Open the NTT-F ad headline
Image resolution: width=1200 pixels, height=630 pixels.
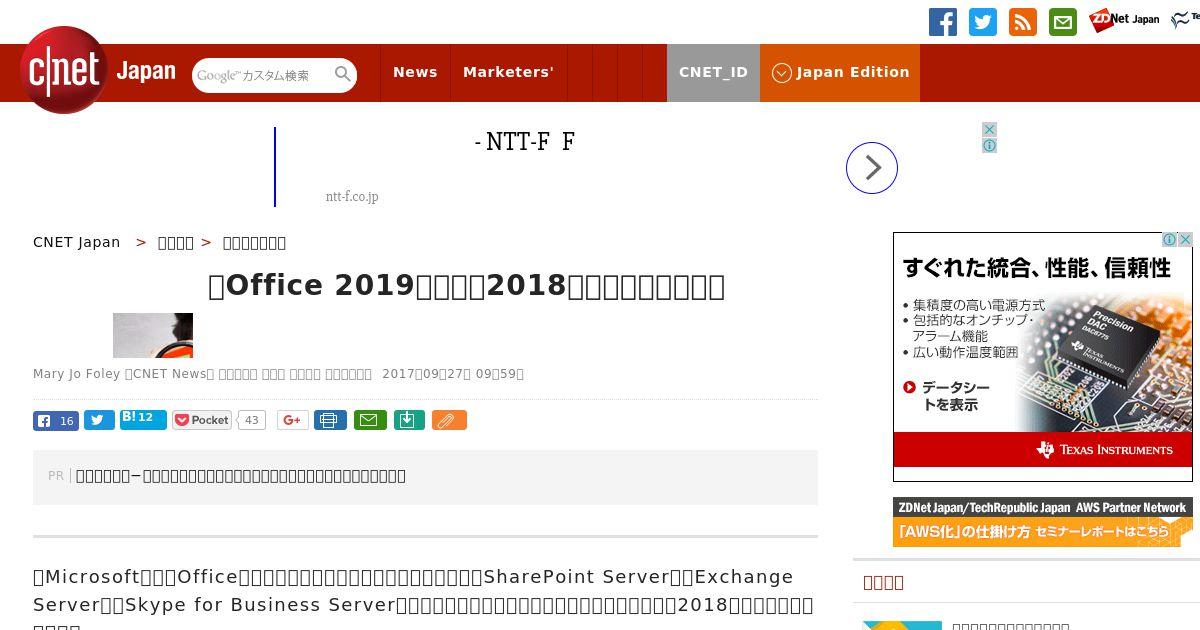[525, 142]
